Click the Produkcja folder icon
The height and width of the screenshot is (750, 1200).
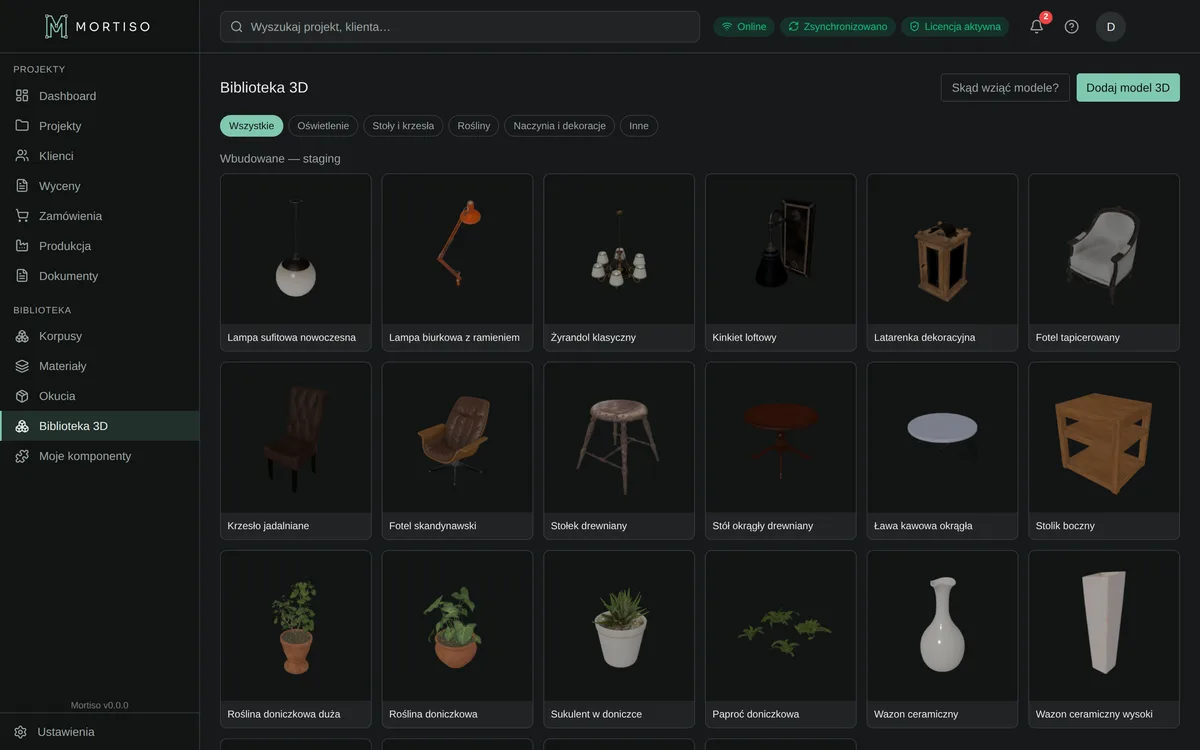coord(22,246)
